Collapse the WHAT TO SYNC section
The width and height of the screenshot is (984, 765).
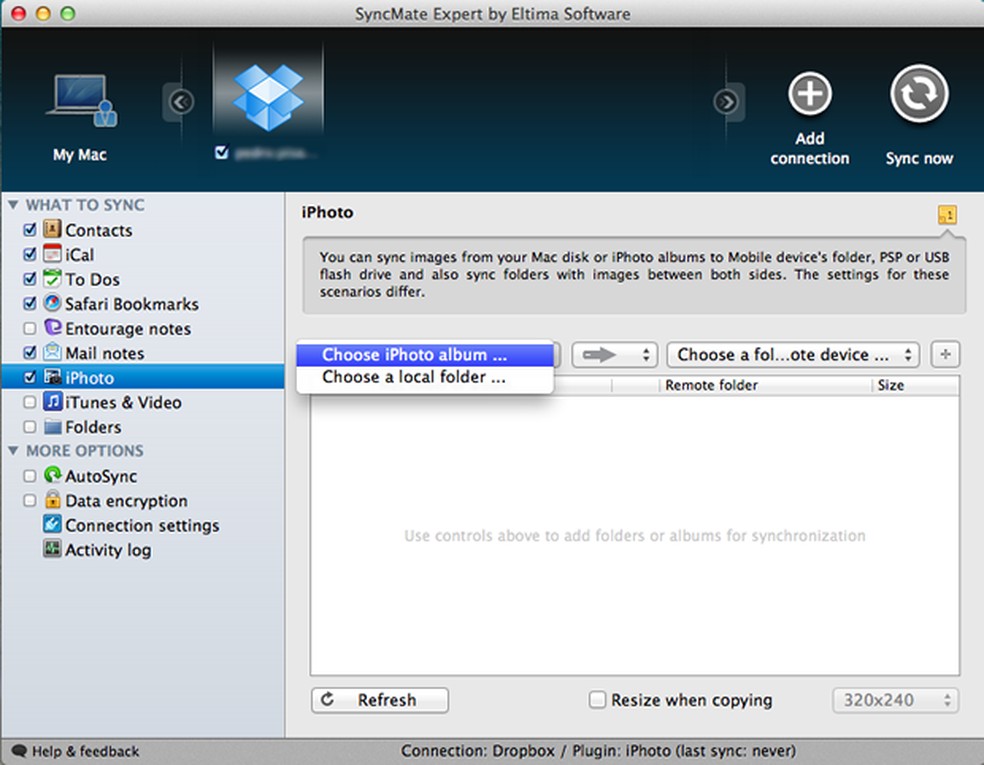tap(14, 204)
